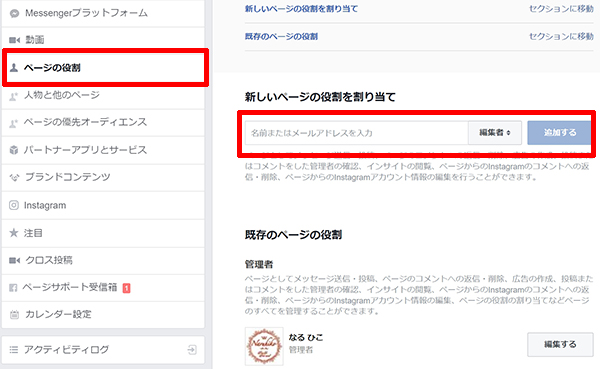600x369 pixels.
Task: Open the 注目 settings entry
Action: click(103, 233)
